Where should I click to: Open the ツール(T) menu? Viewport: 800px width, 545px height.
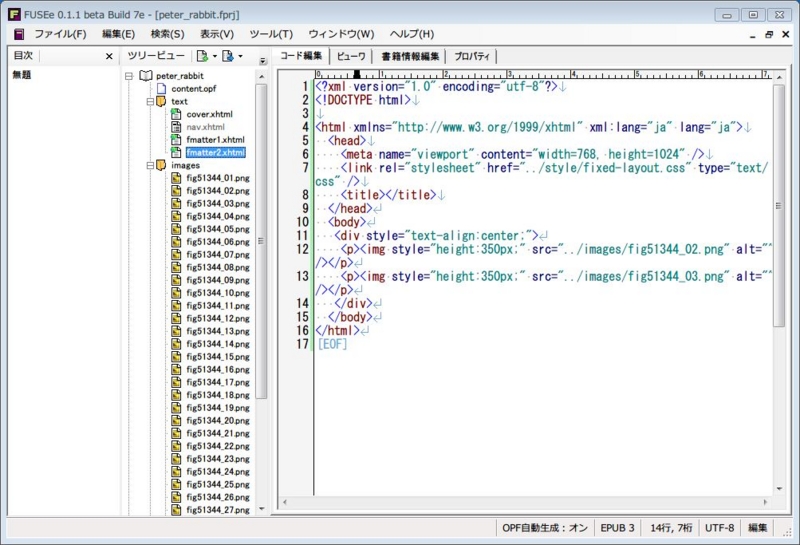coord(271,34)
